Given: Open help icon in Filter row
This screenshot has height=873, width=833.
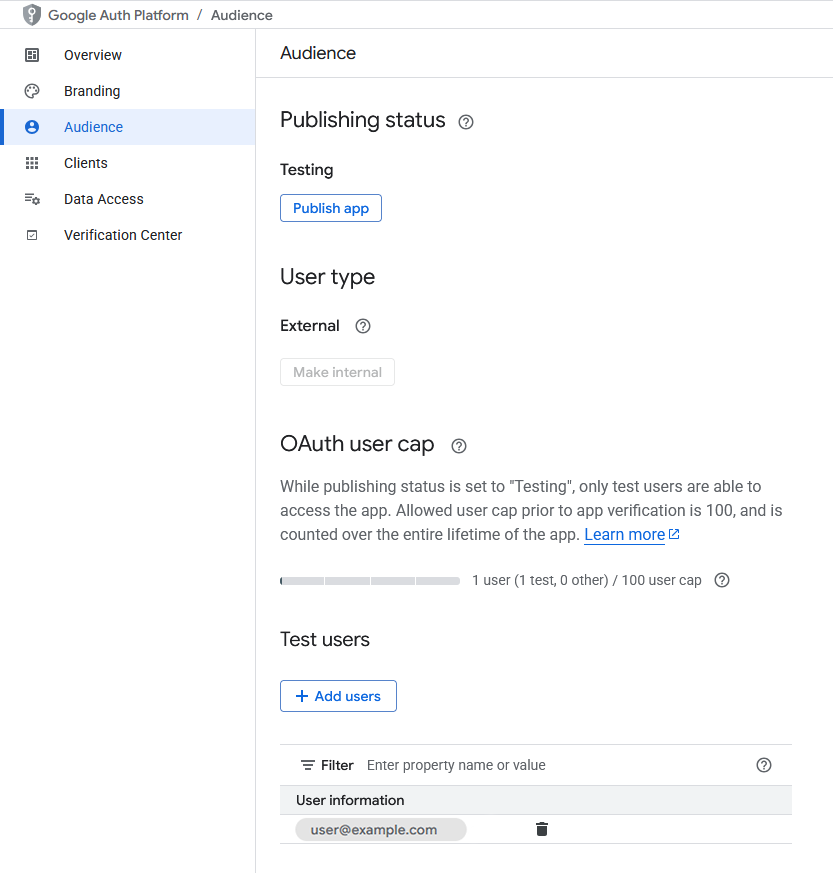Looking at the screenshot, I should 764,765.
